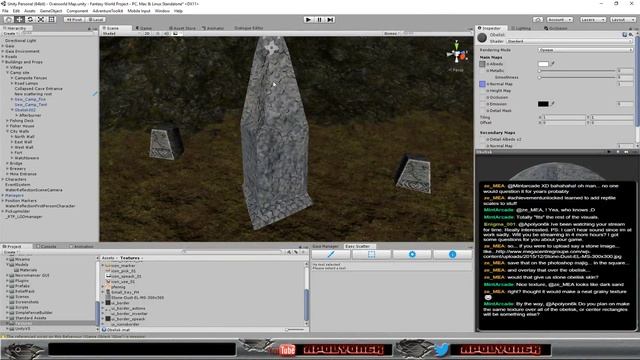The height and width of the screenshot is (360, 640).
Task: Open the Layers dropdown
Action: tap(592, 19)
